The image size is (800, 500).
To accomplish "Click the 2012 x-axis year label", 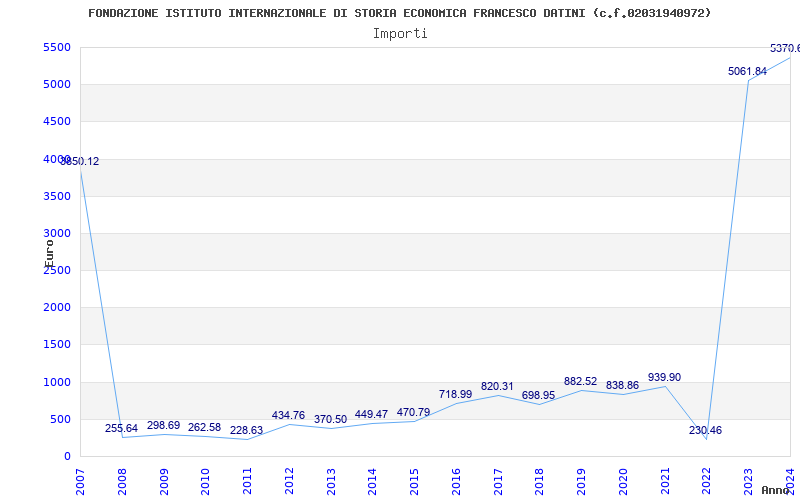I will 289,482.
